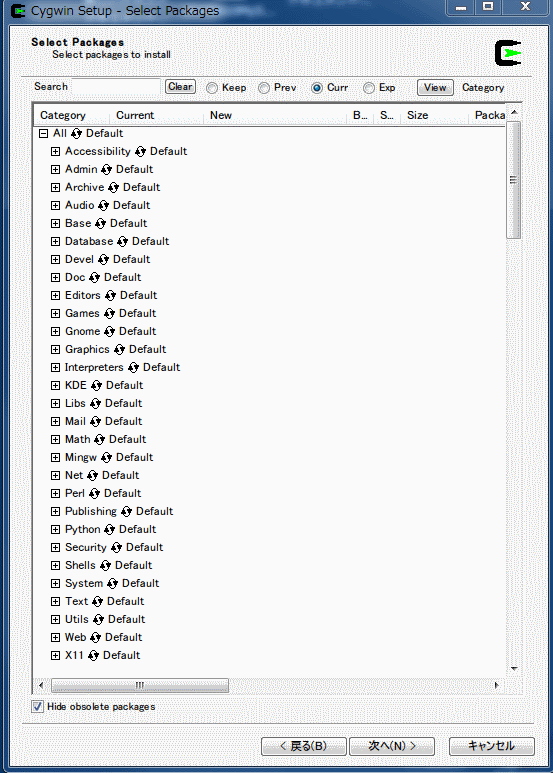Uncheck Hide obsolete packages checkbox
Viewport: 553px width, 773px height.
point(37,706)
